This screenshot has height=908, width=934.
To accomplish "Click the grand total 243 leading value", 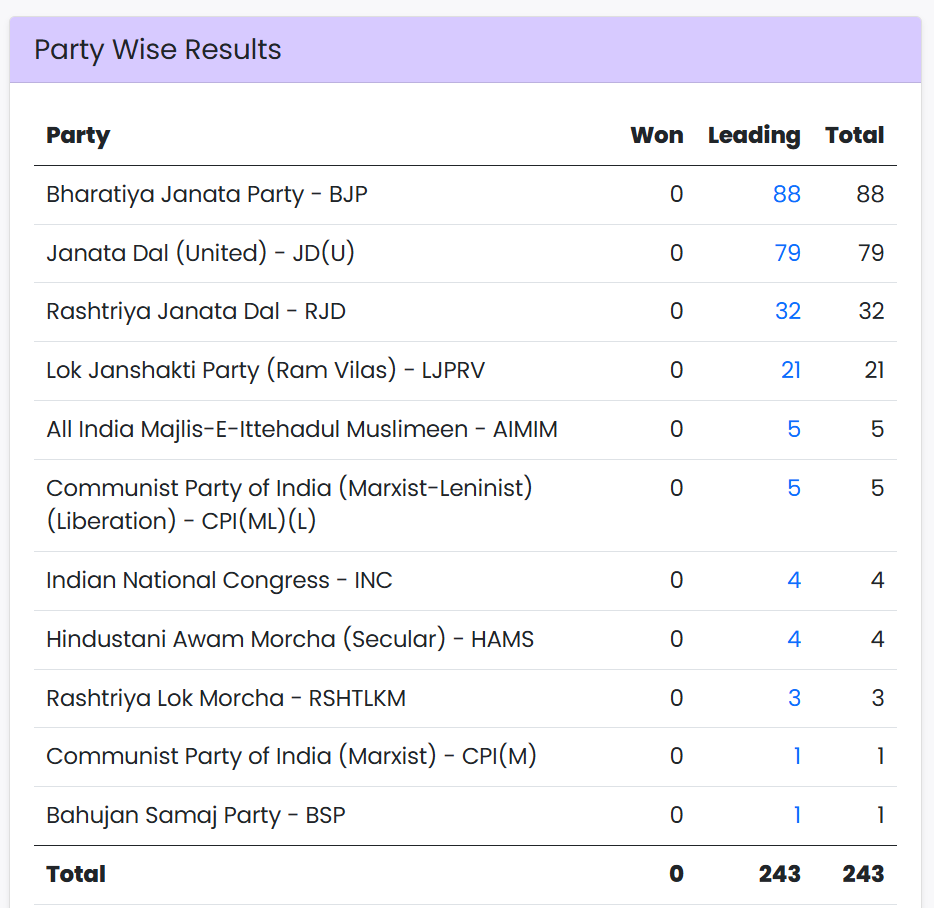I will pos(779,874).
